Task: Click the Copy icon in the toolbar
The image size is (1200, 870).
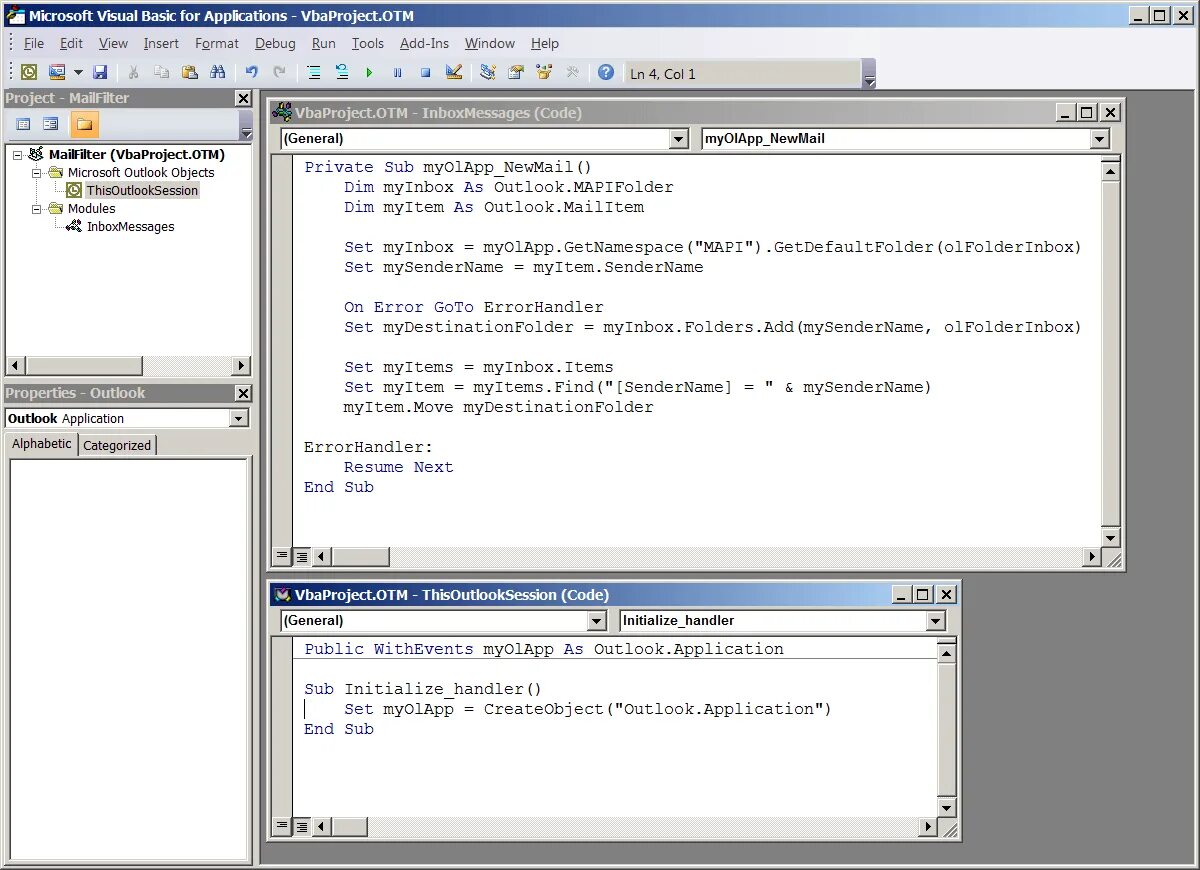Action: pos(161,72)
